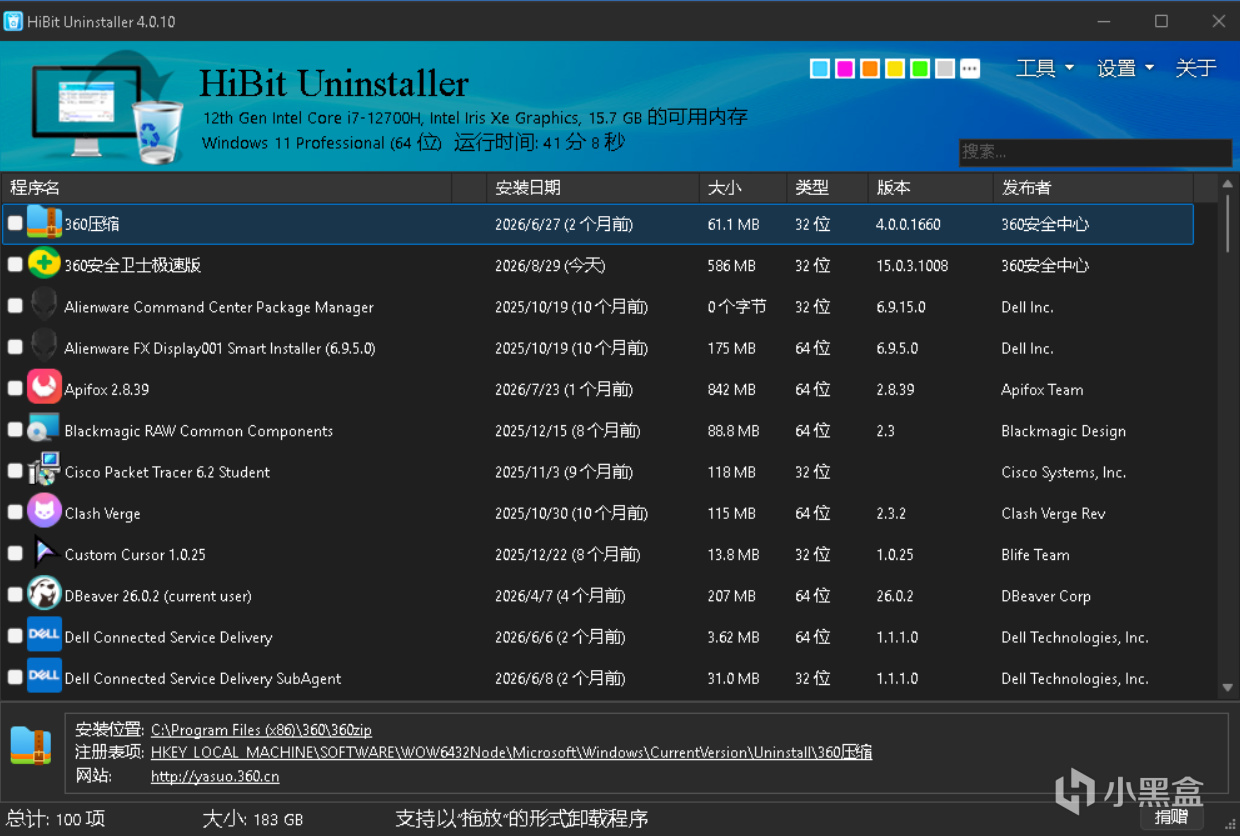Pick the cyan theme color swatch
Screen dimensions: 1240x836
pyautogui.click(x=820, y=68)
